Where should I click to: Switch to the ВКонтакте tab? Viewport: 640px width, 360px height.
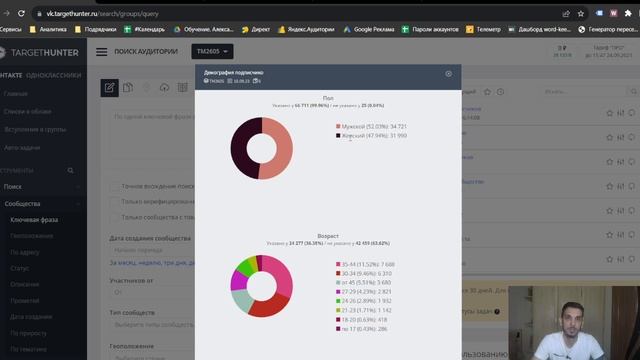[x=11, y=76]
